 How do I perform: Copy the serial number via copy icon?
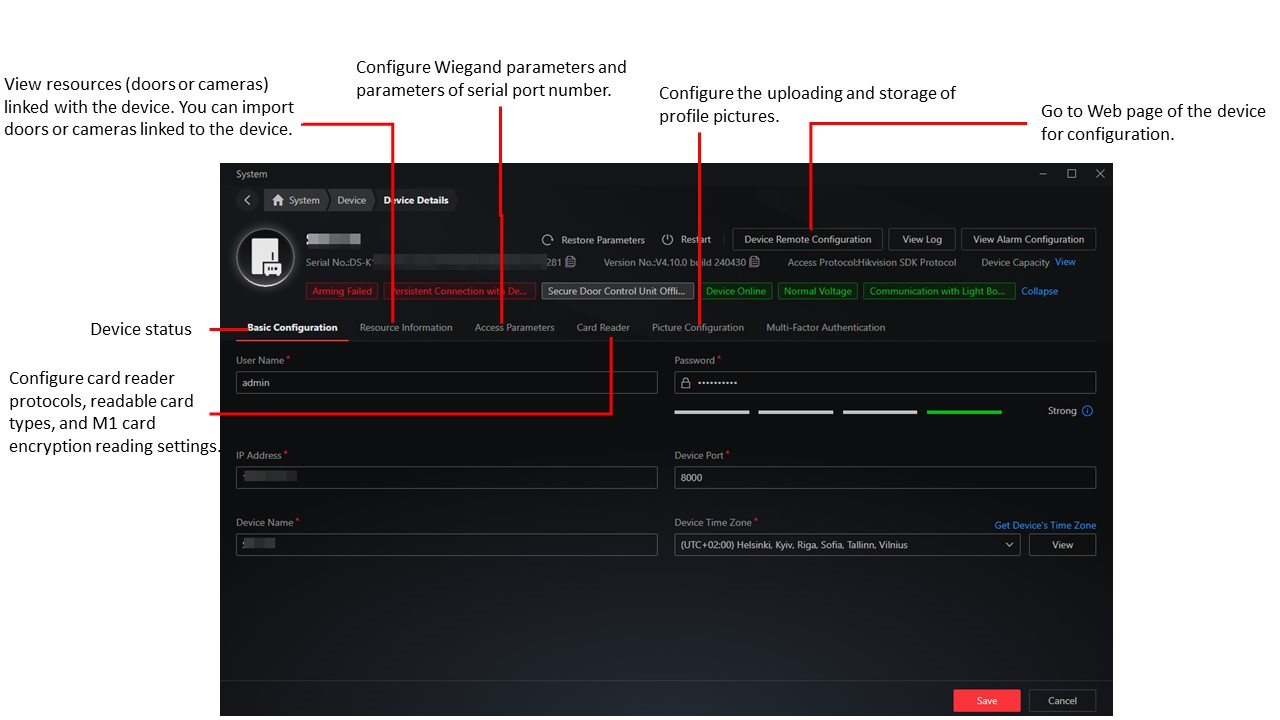570,262
